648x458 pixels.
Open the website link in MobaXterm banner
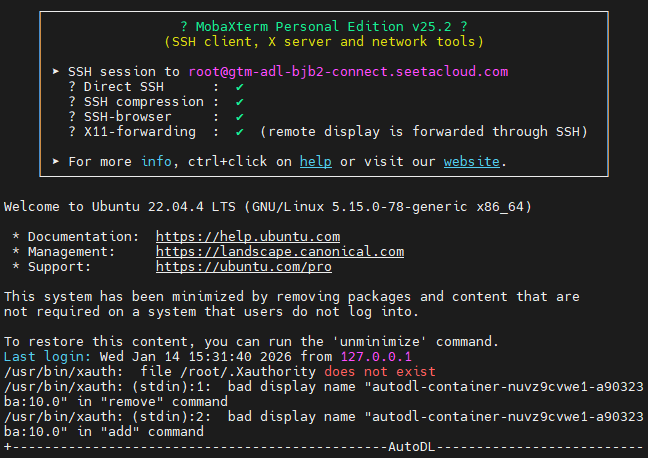coord(472,162)
